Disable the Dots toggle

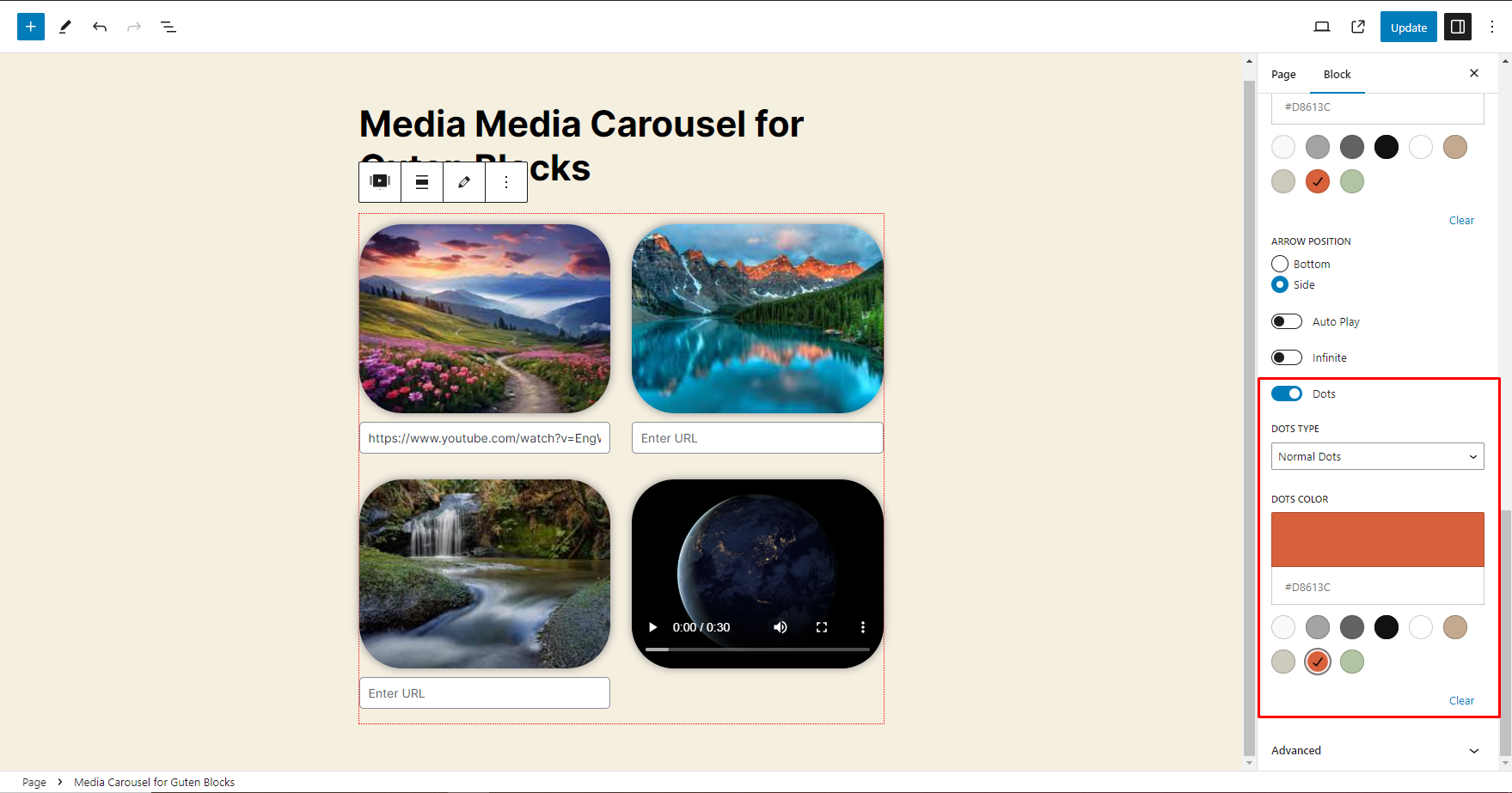point(1287,393)
